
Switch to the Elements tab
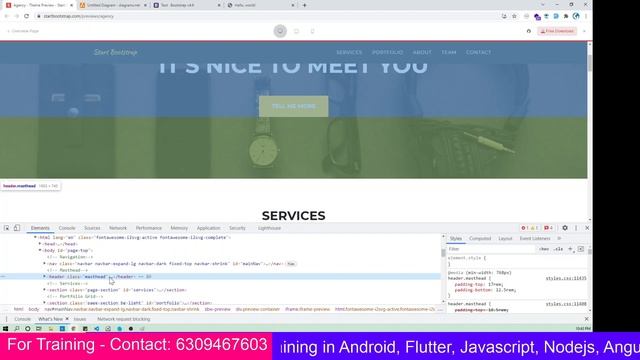point(40,228)
